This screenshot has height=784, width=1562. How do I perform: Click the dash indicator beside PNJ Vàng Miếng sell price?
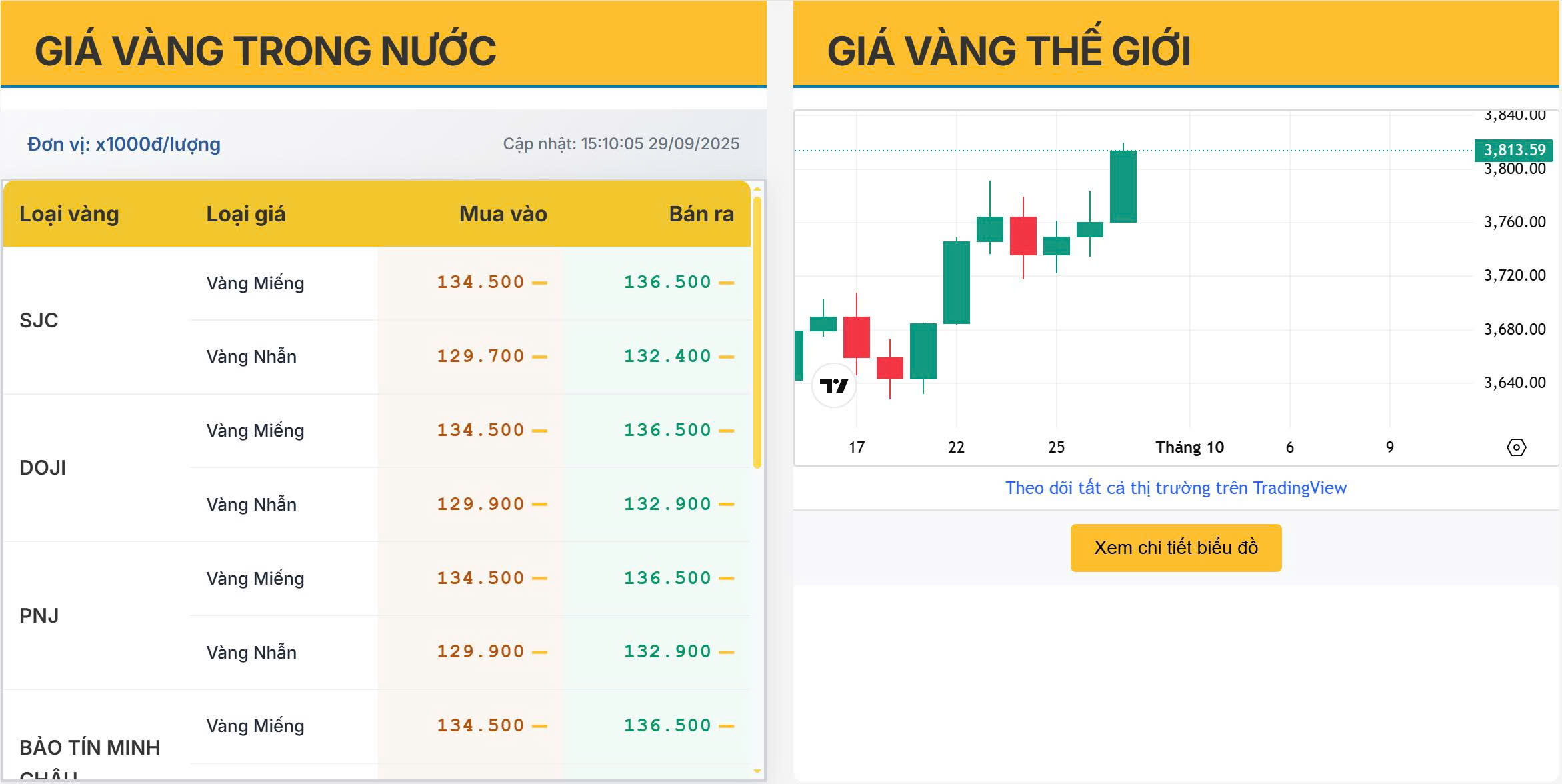[x=727, y=579]
